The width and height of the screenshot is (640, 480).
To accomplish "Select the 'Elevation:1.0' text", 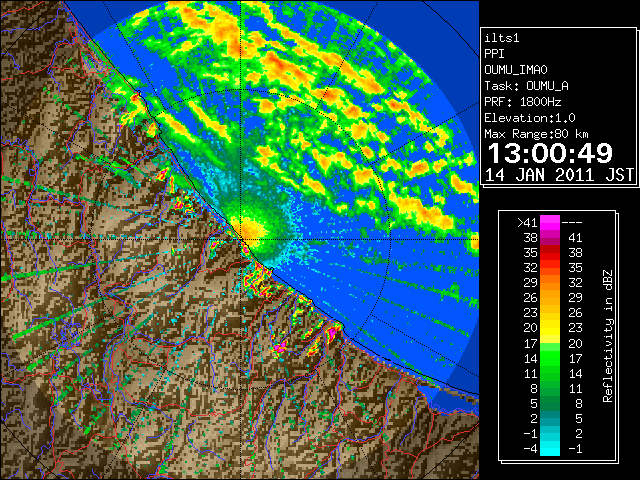I will click(530, 118).
